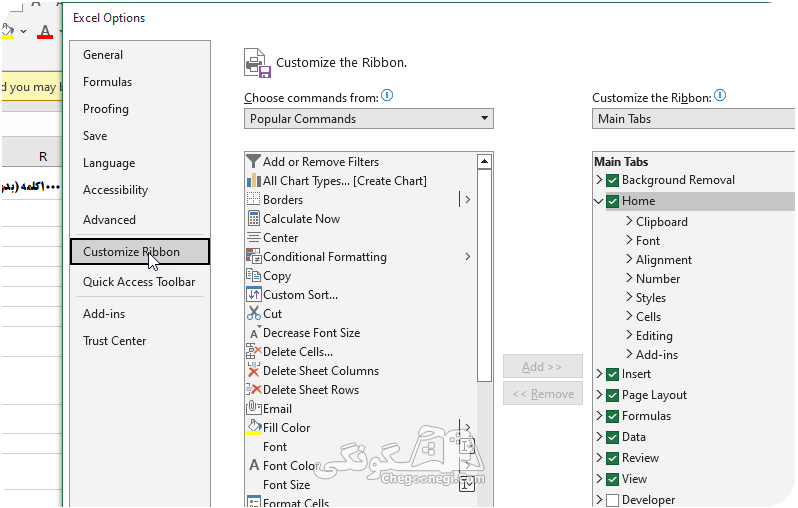798x508 pixels.
Task: Select the Cells group in Home tree
Action: click(x=648, y=317)
